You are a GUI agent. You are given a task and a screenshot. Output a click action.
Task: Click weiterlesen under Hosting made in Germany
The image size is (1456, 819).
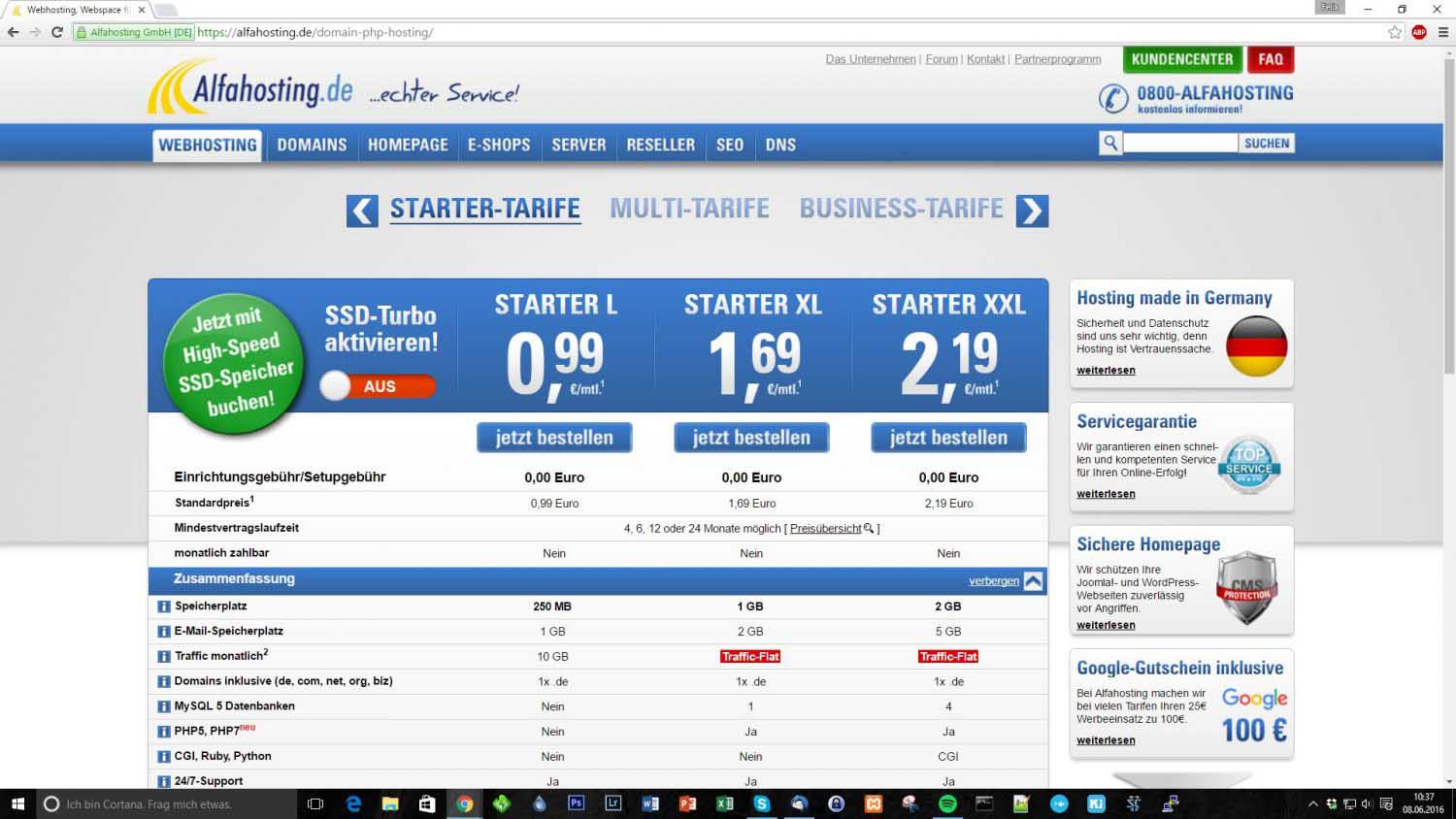pos(1106,371)
